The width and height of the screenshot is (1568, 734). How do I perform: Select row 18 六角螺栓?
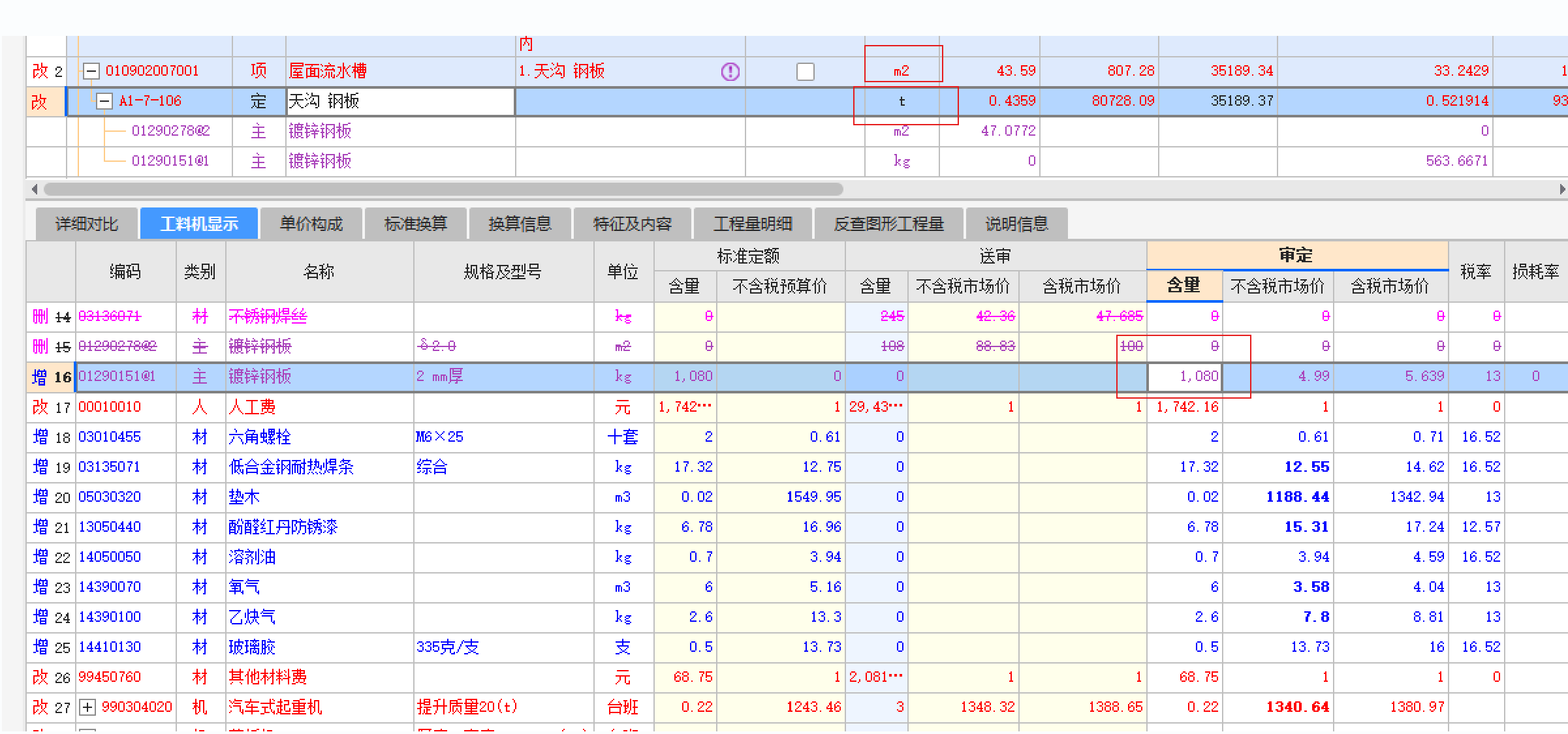(260, 437)
